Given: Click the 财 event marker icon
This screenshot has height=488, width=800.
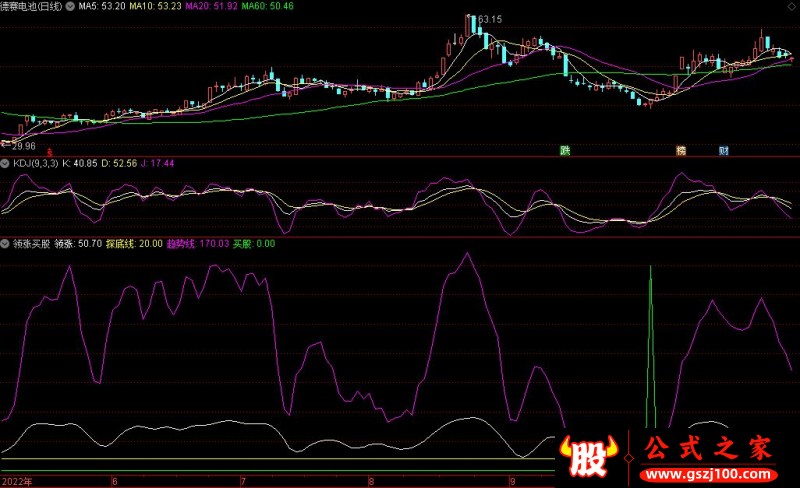Looking at the screenshot, I should tap(723, 151).
